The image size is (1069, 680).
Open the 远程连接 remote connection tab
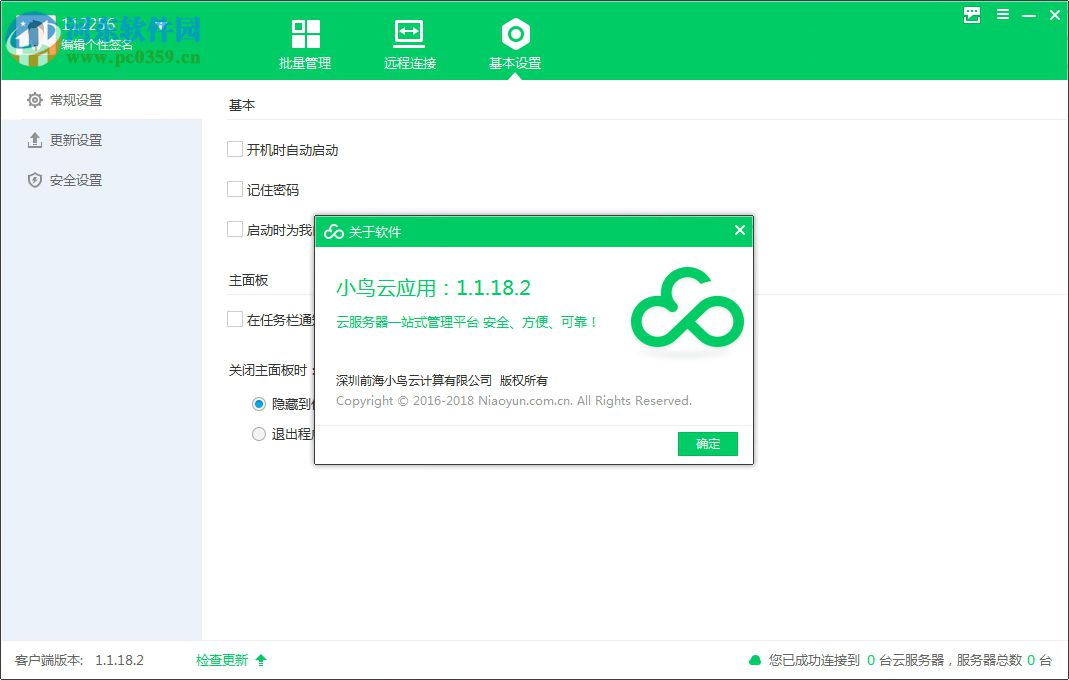(x=409, y=44)
